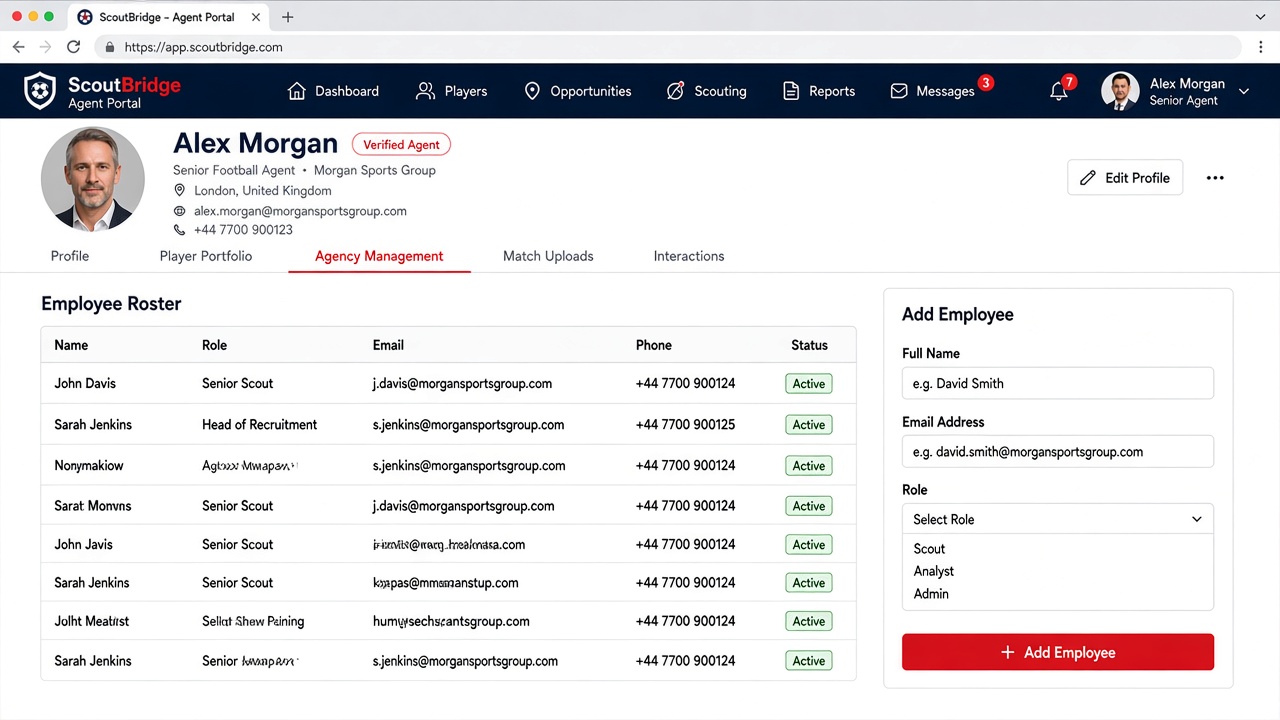Click the large Alex Morgan profile photo
The image size is (1280, 720).
93,179
